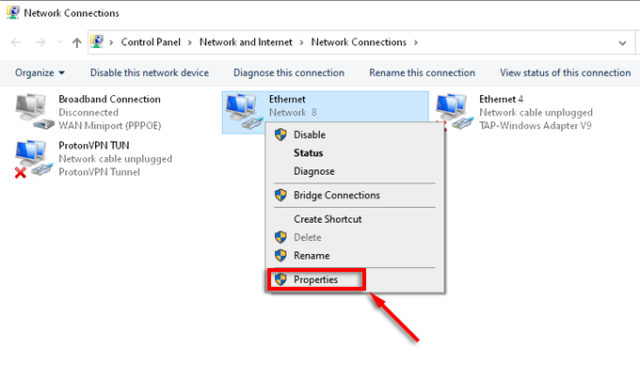Click the Back arrow navigation icon

click(x=16, y=42)
